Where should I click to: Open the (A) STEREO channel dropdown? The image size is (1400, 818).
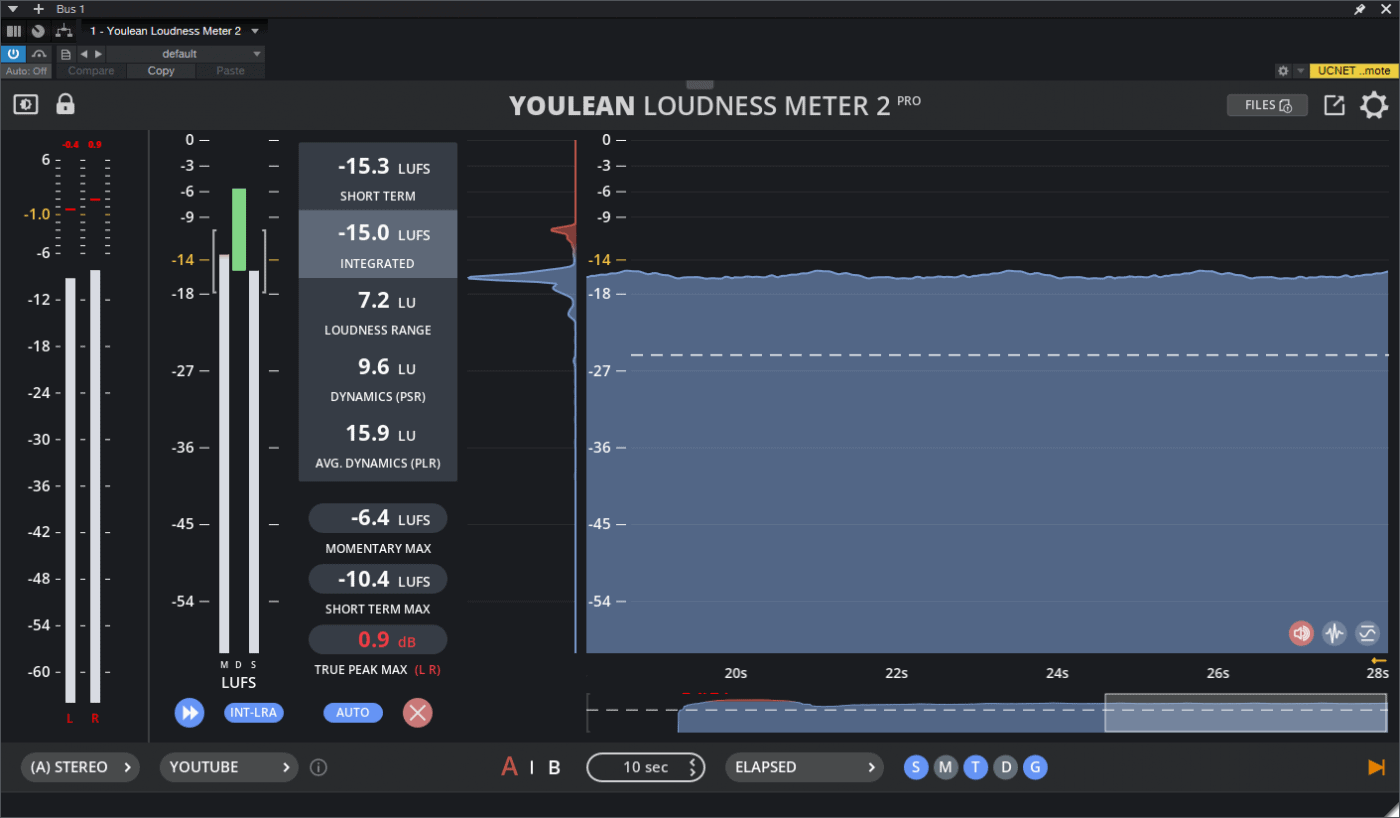(x=80, y=767)
